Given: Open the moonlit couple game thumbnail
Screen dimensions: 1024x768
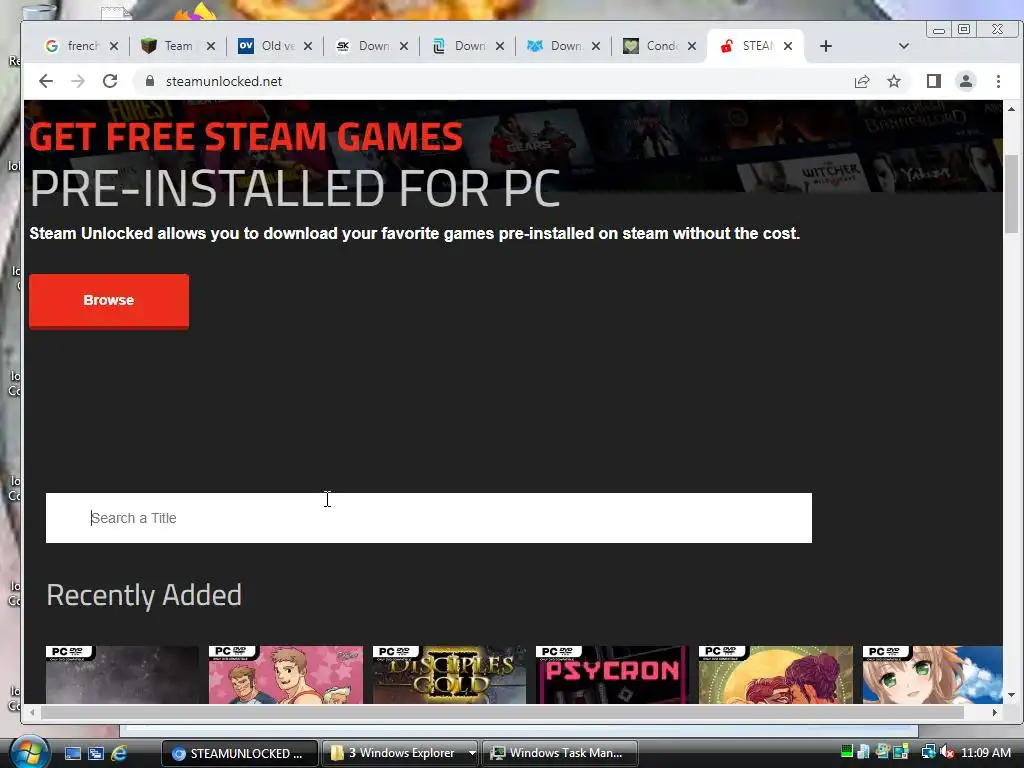Looking at the screenshot, I should pyautogui.click(x=776, y=675).
